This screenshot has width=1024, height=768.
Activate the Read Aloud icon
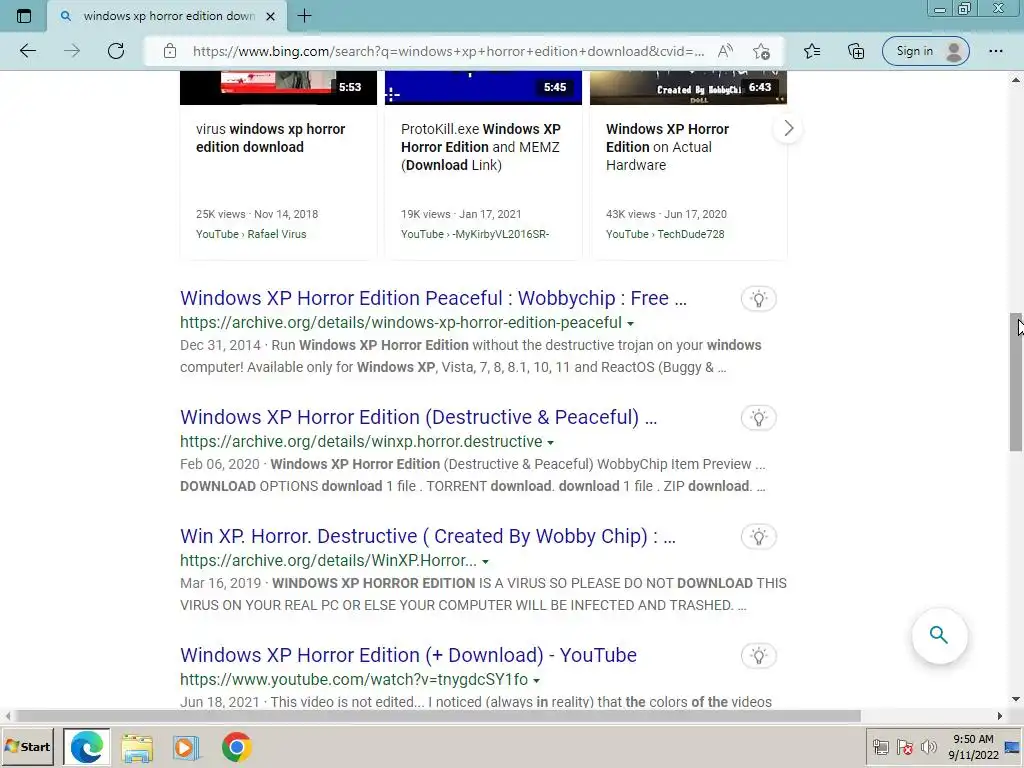pos(725,51)
